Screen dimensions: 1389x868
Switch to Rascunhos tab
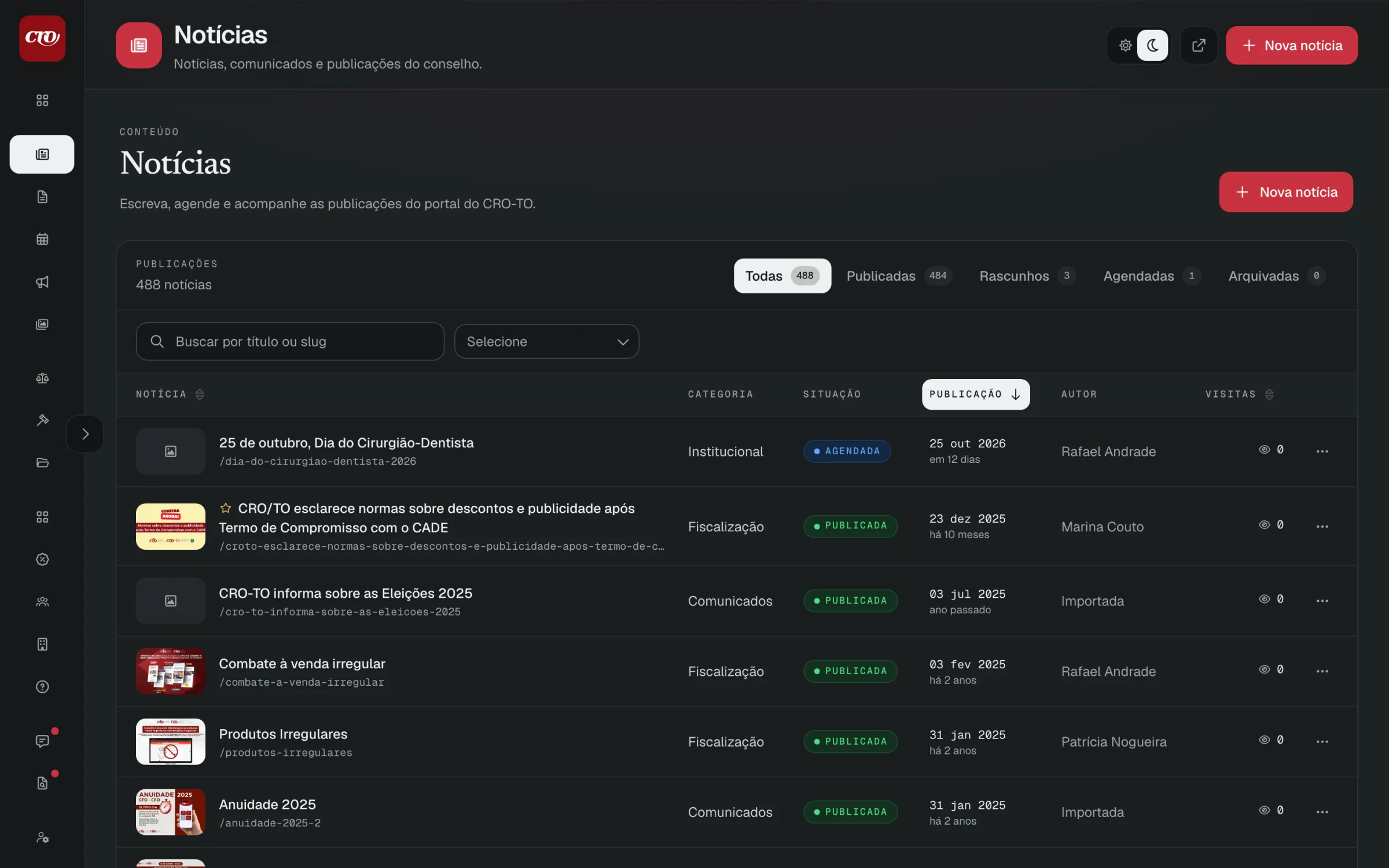[x=1027, y=276]
